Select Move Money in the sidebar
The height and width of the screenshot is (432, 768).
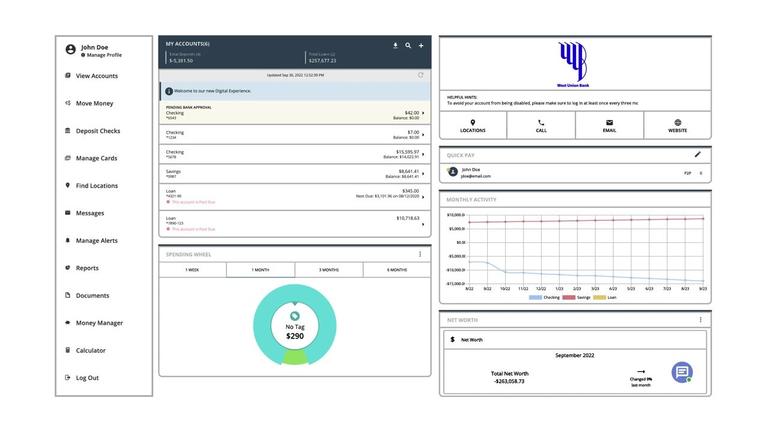tap(94, 103)
